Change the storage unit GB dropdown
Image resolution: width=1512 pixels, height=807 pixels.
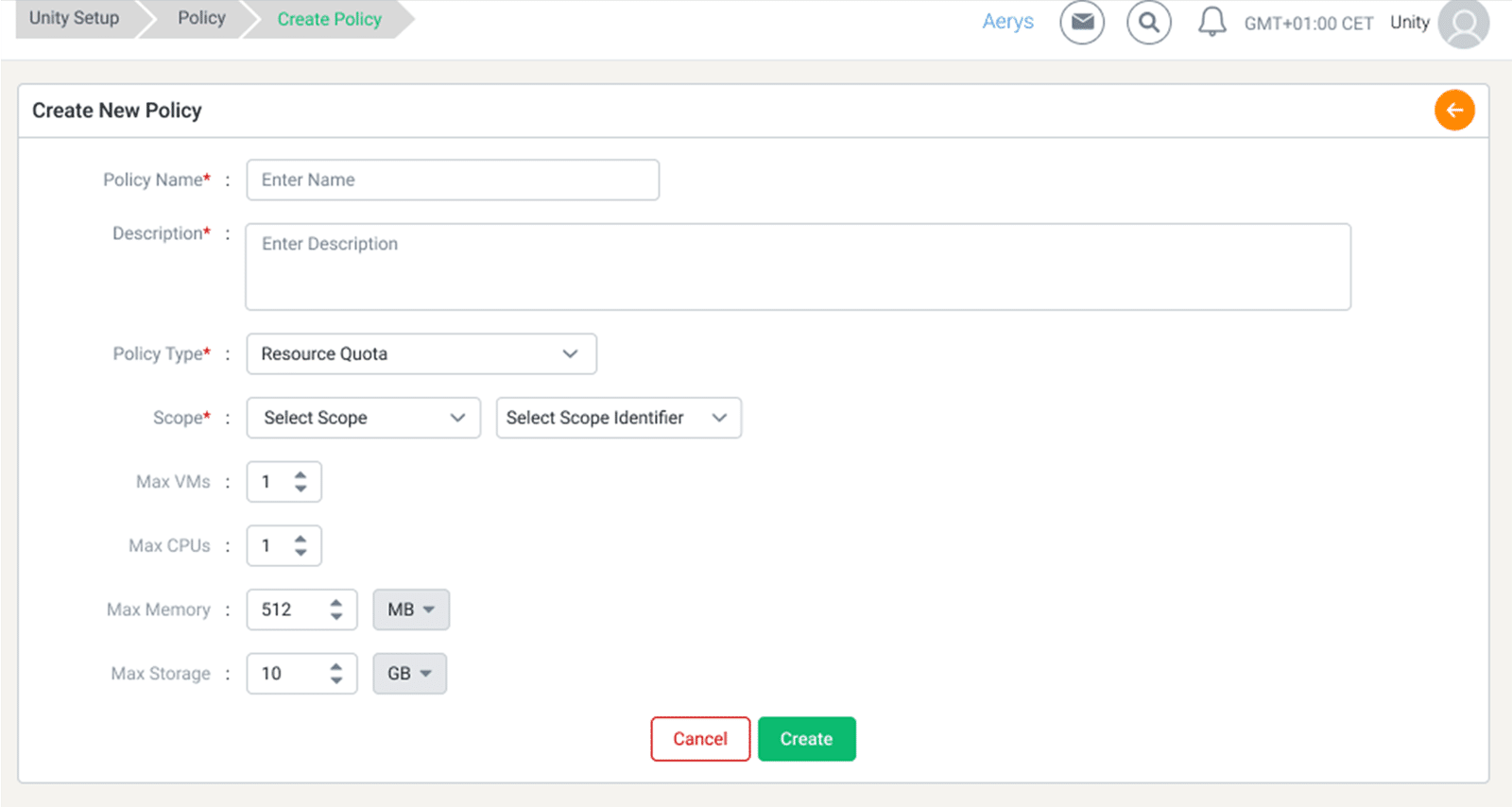click(x=409, y=674)
